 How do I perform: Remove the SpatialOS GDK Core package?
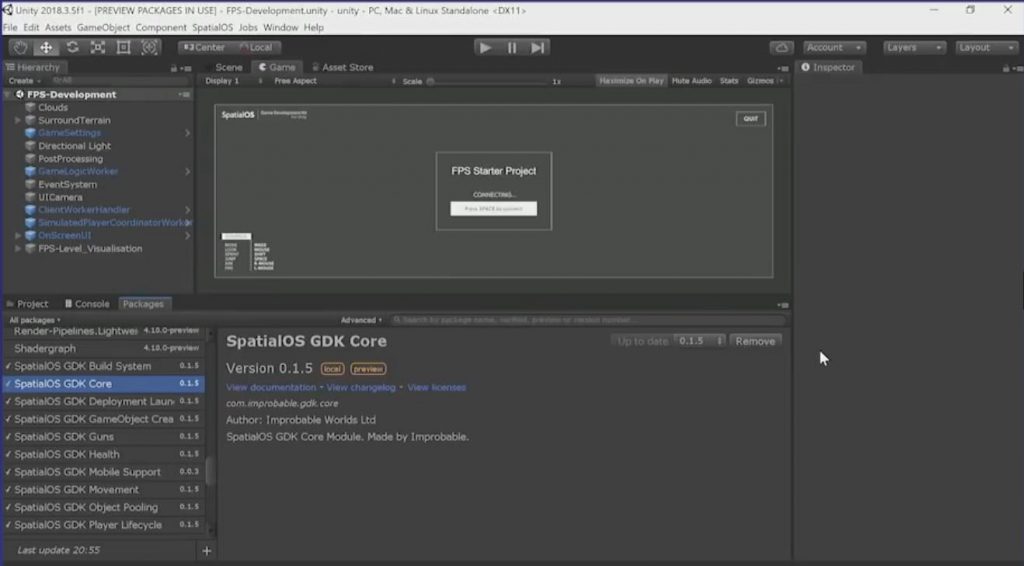(755, 341)
